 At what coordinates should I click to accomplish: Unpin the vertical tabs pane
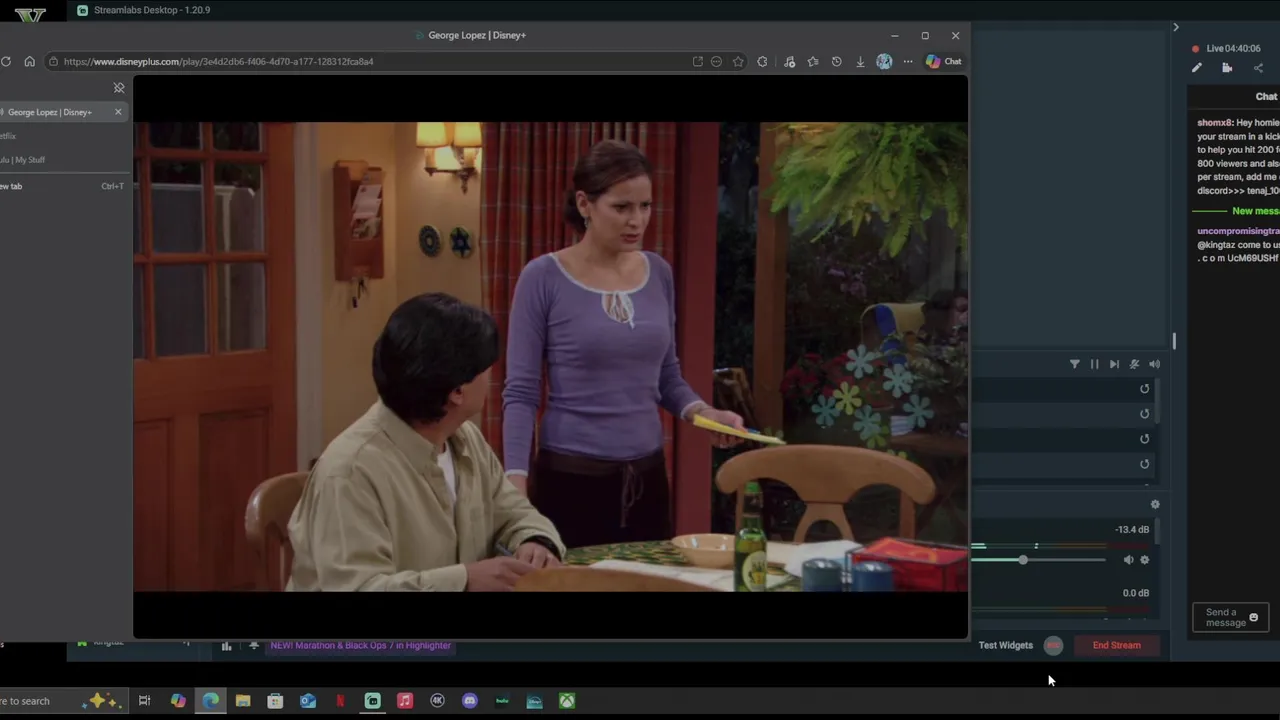tap(119, 88)
